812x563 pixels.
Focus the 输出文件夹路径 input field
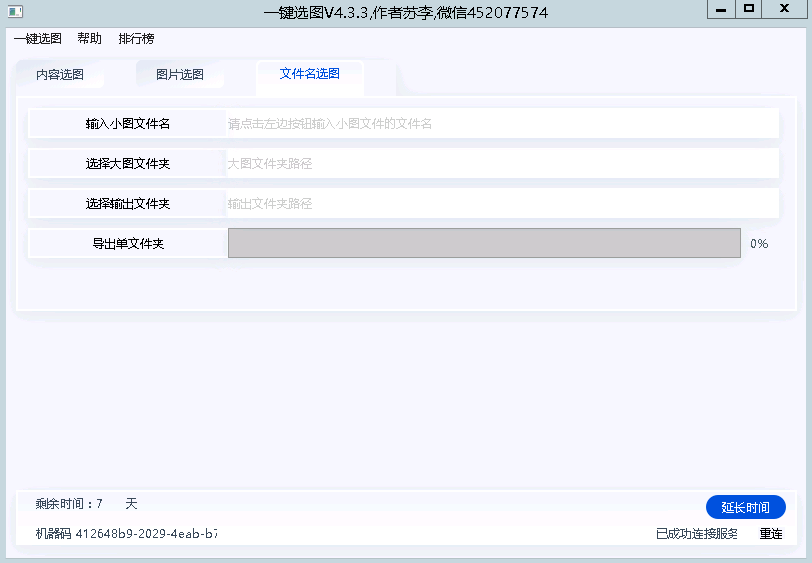click(502, 204)
